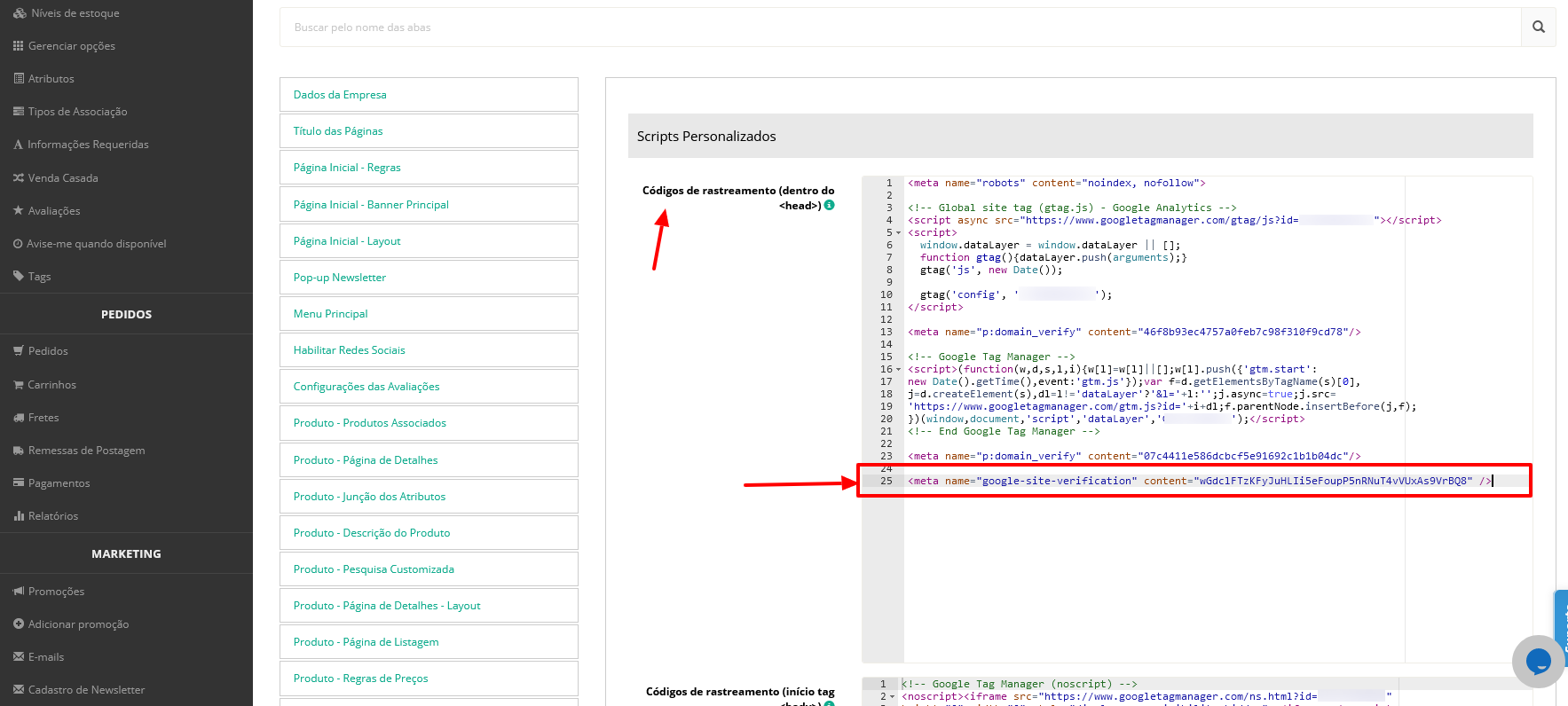Open Dados da Empresa tab

pyautogui.click(x=429, y=95)
